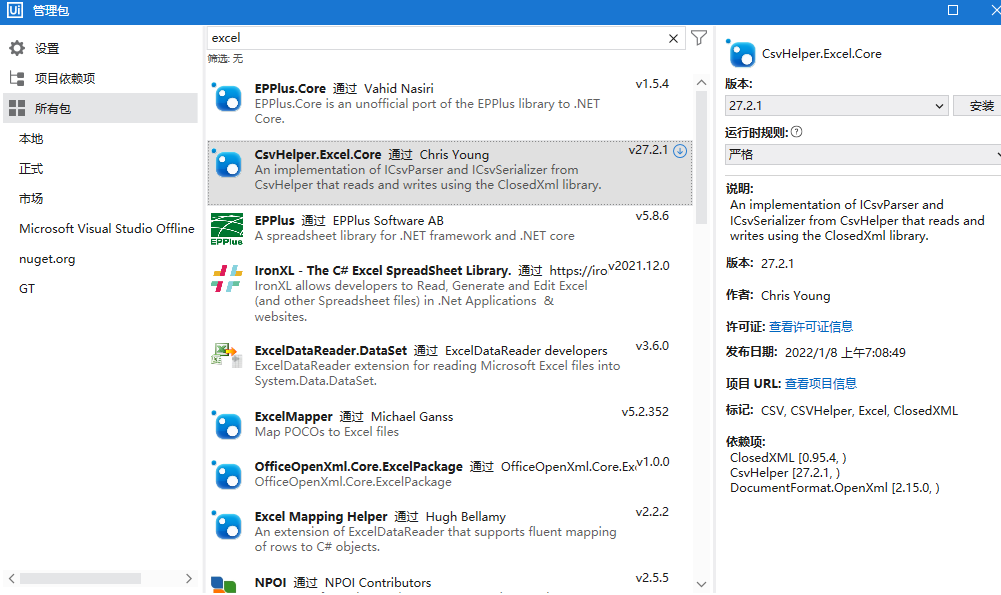Click the CsvHelper.Excel.Core list icon
1001x595 pixels.
click(227, 164)
